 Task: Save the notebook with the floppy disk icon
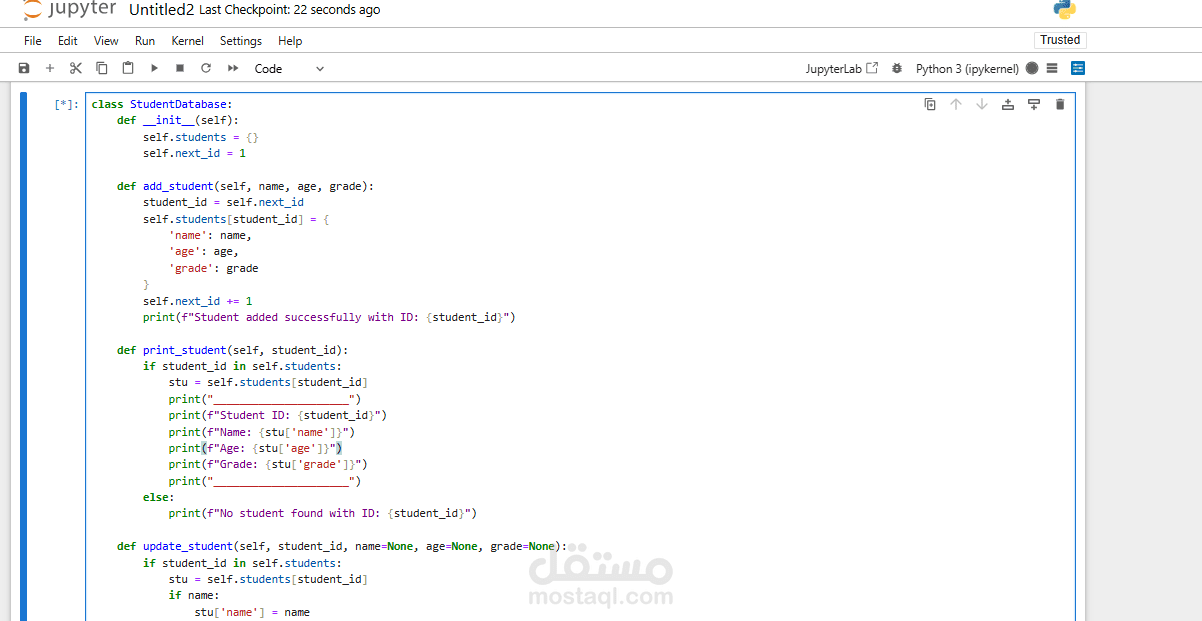(24, 68)
